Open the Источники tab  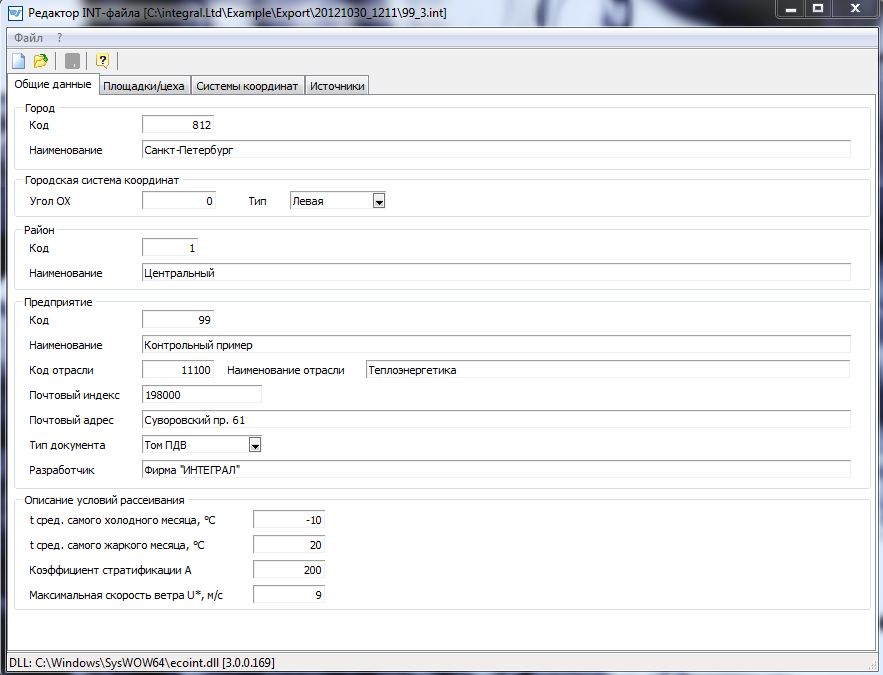(x=337, y=86)
